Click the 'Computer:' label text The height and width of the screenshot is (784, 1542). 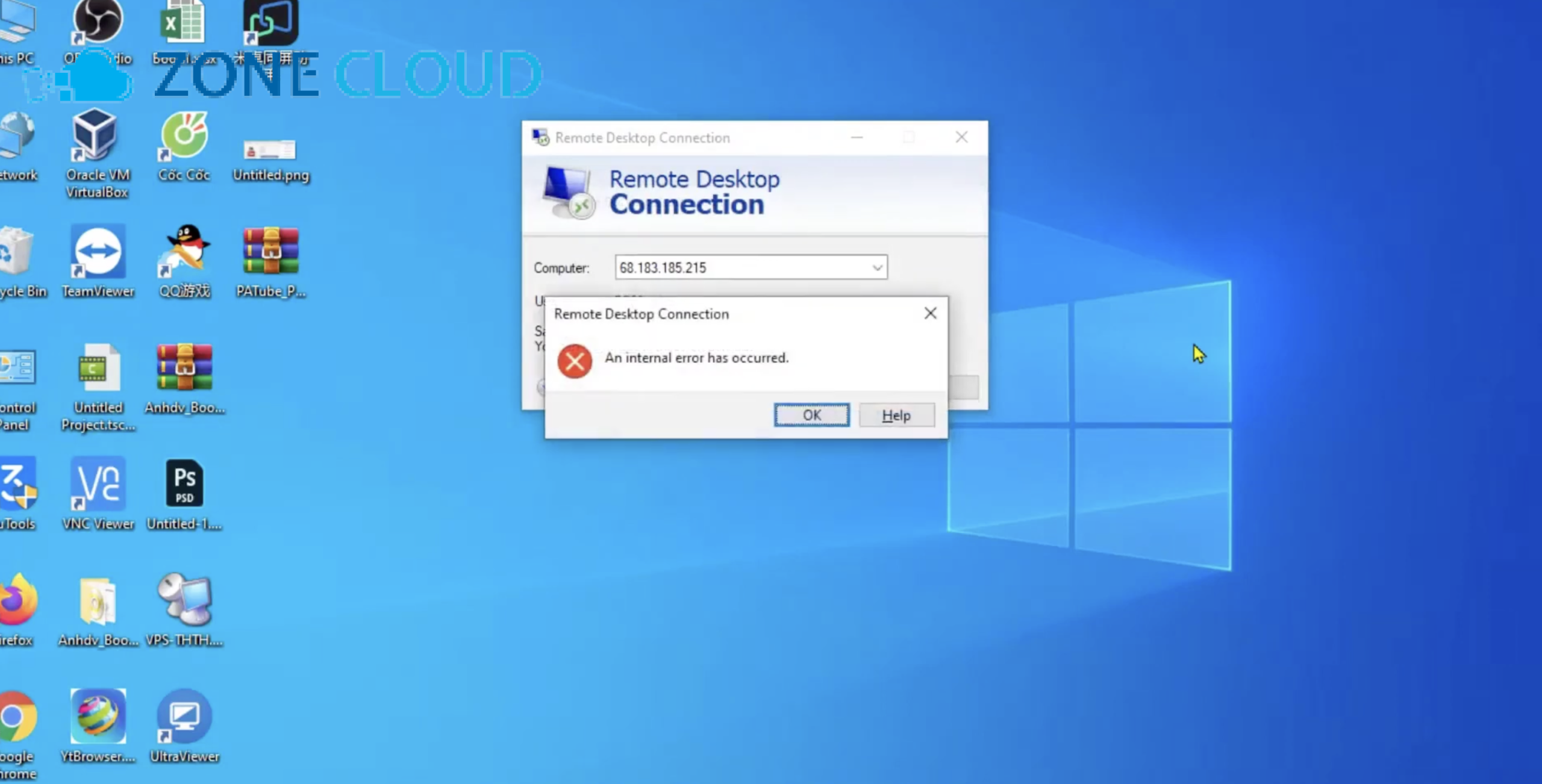(x=561, y=268)
